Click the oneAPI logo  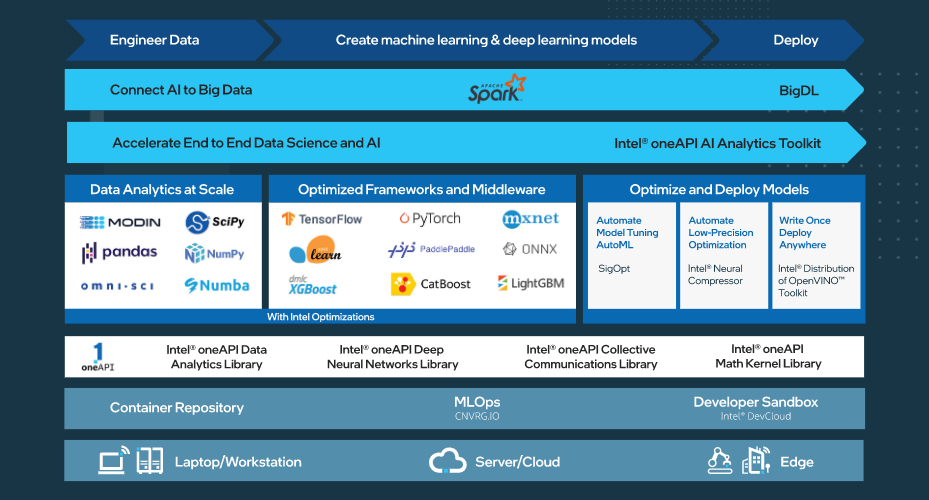[98, 357]
